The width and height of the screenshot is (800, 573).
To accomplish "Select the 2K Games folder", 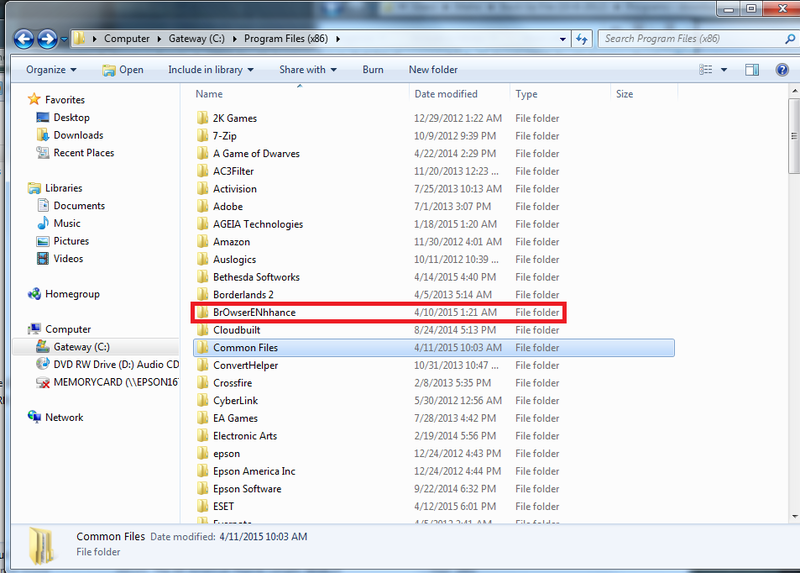I will [x=434, y=118].
